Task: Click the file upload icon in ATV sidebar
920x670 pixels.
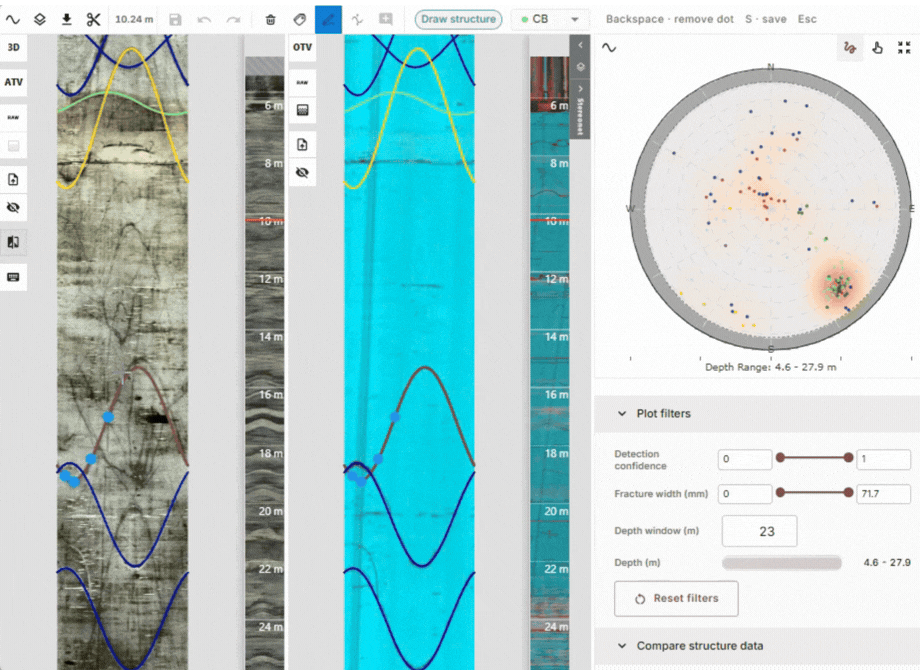Action: (x=13, y=180)
